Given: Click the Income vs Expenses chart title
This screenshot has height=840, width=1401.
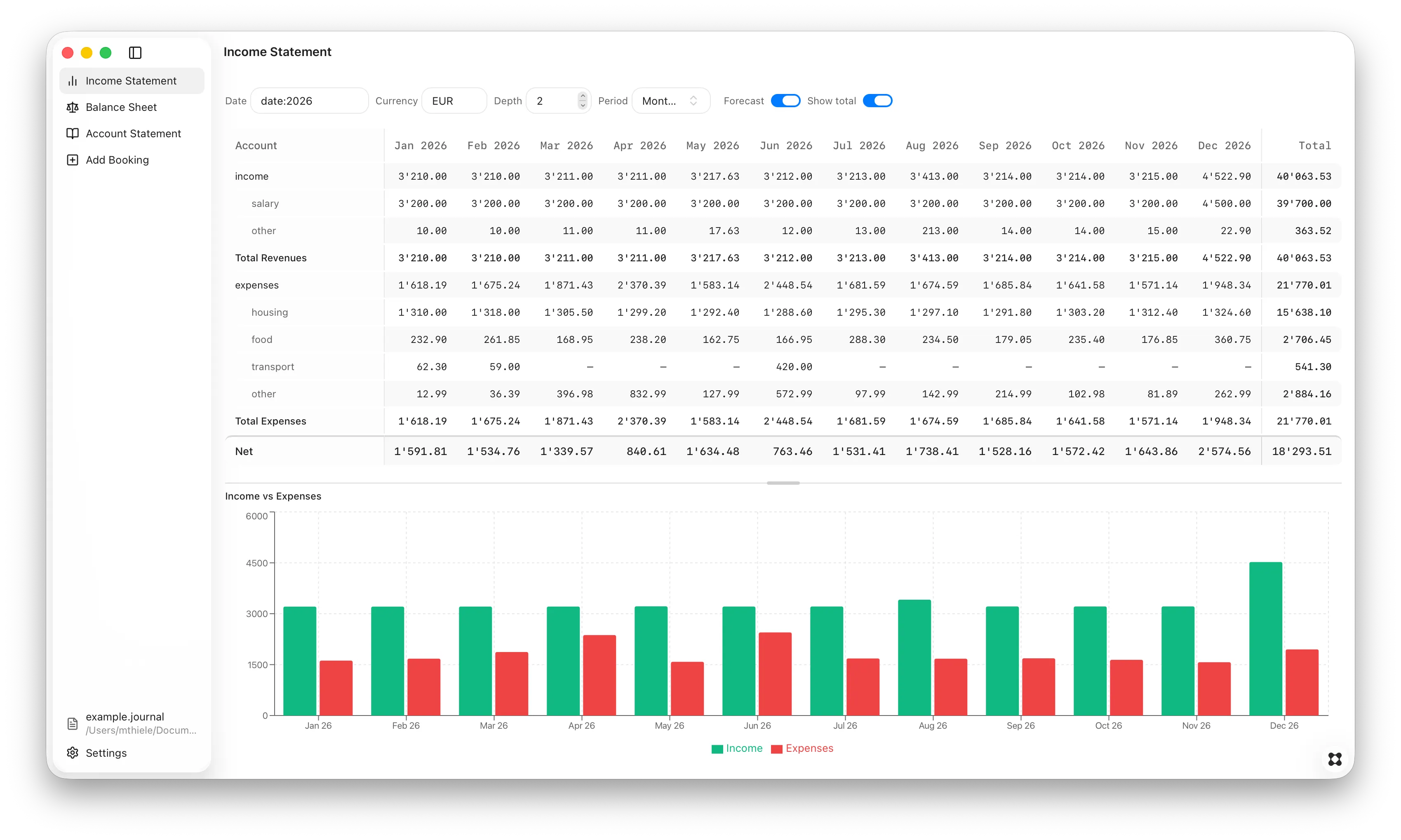Looking at the screenshot, I should tap(273, 496).
